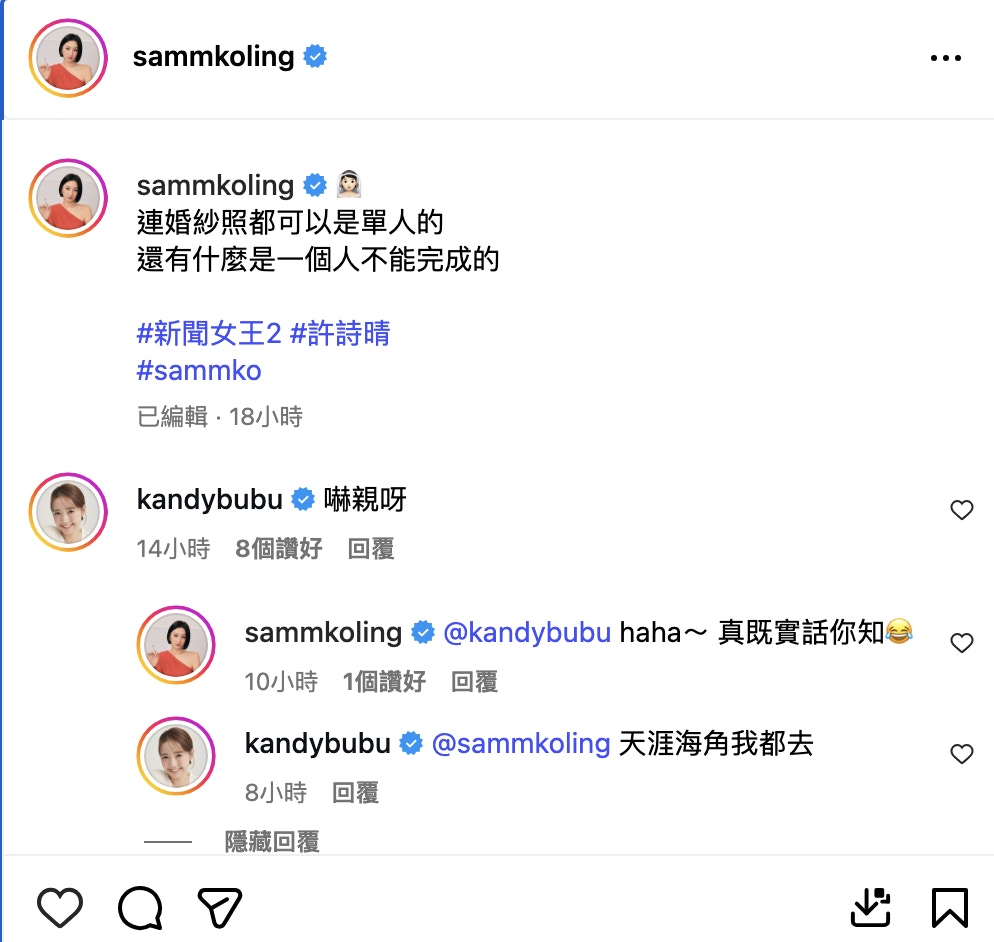This screenshot has height=942, width=994.
Task: Click the download icon at bottom
Action: tap(870, 907)
